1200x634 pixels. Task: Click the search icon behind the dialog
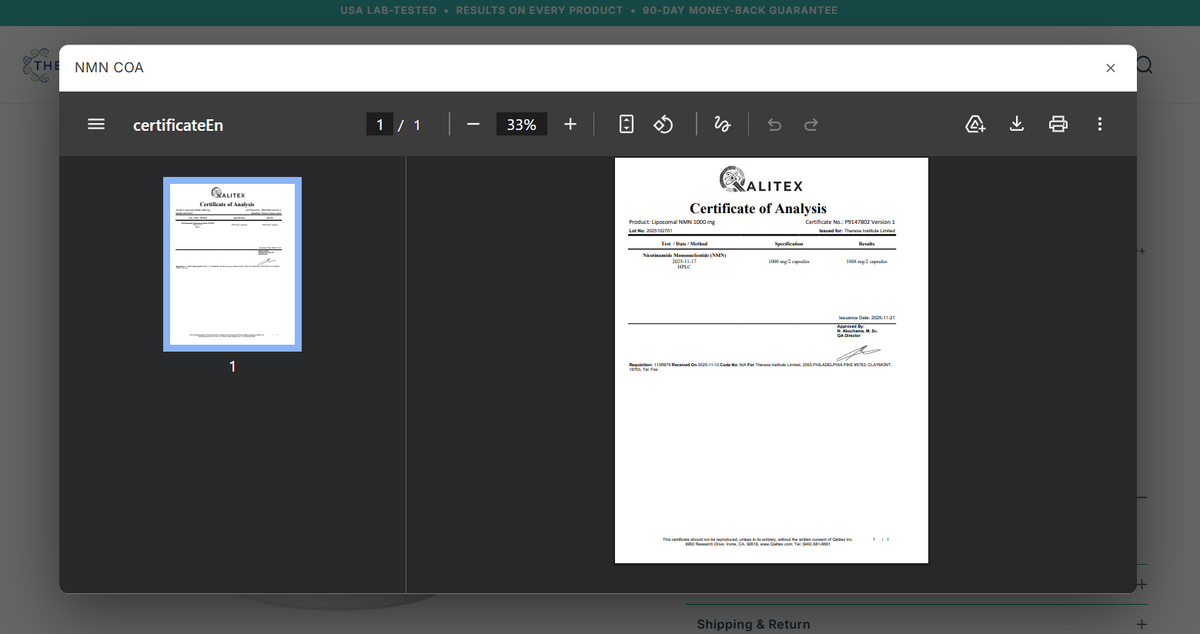point(1144,66)
